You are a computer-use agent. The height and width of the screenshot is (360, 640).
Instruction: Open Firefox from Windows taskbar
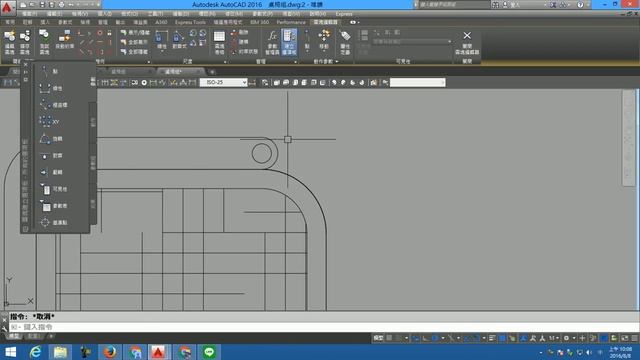tap(110, 352)
